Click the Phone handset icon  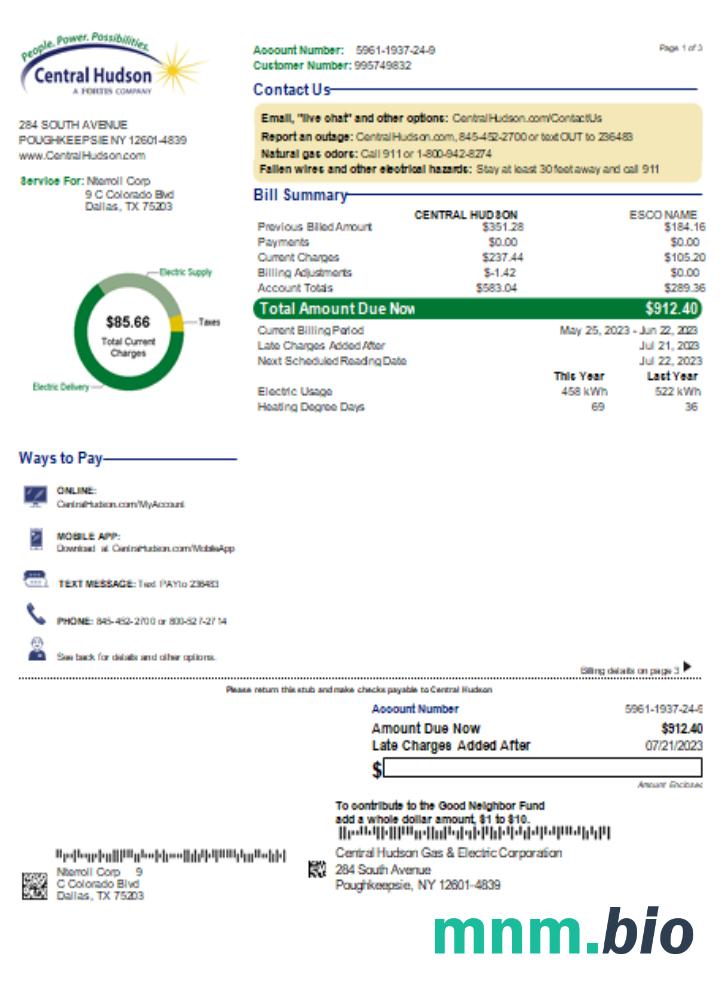36,615
